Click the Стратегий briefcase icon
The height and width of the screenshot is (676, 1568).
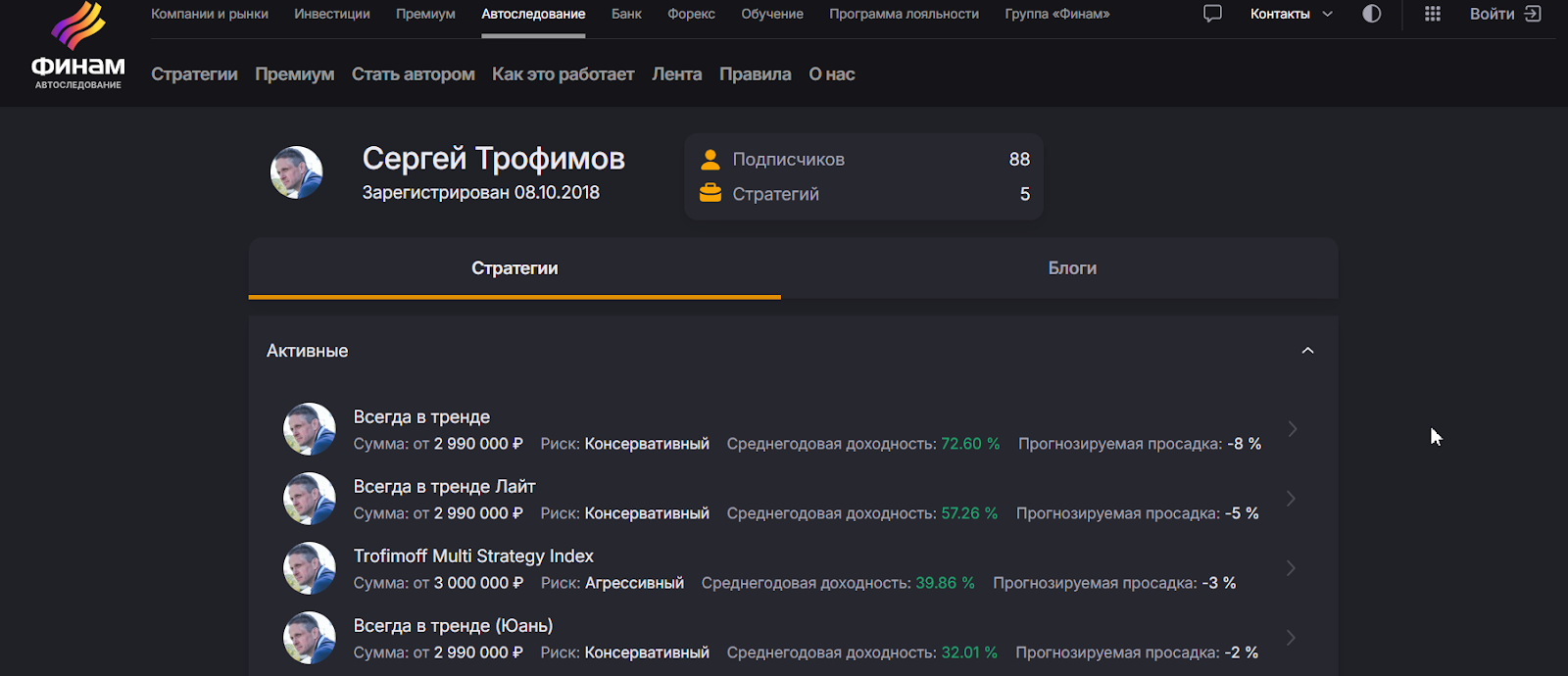click(710, 193)
